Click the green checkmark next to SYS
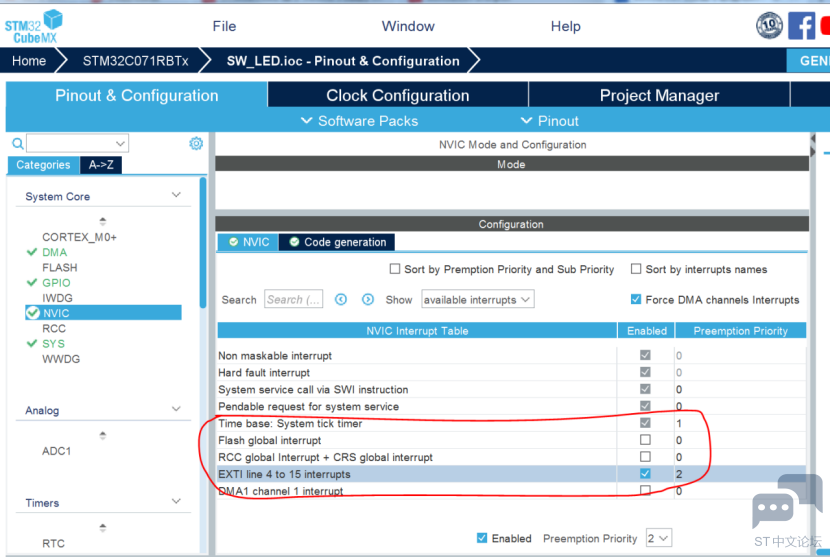831x557 pixels. pyautogui.click(x=32, y=343)
